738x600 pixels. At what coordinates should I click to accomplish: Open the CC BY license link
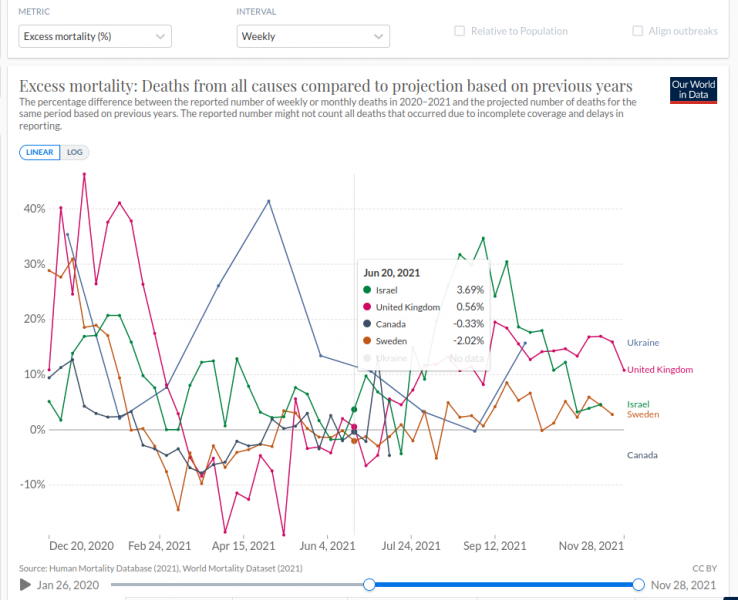704,567
